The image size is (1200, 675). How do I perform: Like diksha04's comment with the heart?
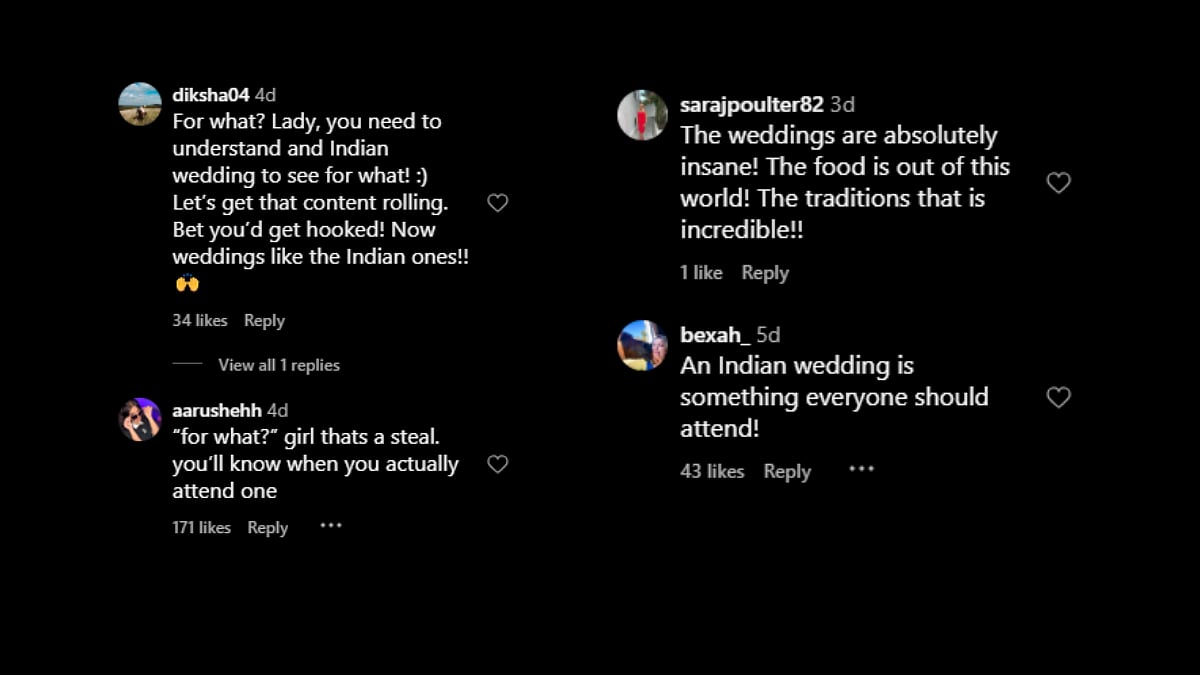(x=497, y=203)
